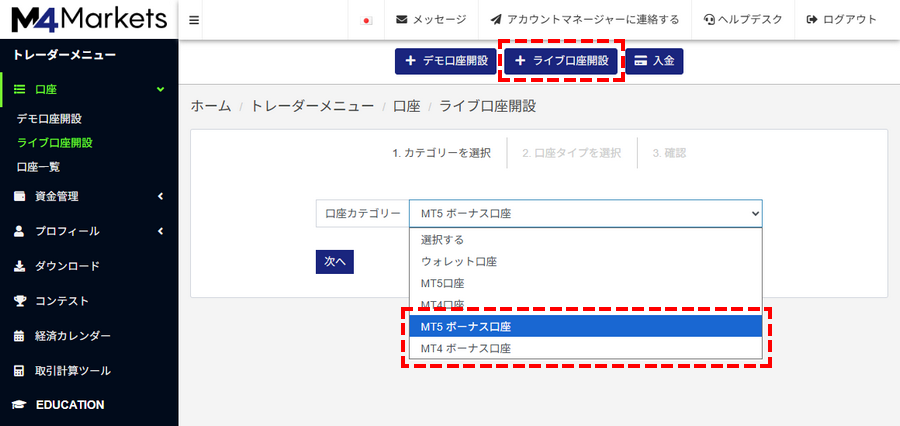Click the graduation cap icon beside EDUCATION

(x=20, y=405)
